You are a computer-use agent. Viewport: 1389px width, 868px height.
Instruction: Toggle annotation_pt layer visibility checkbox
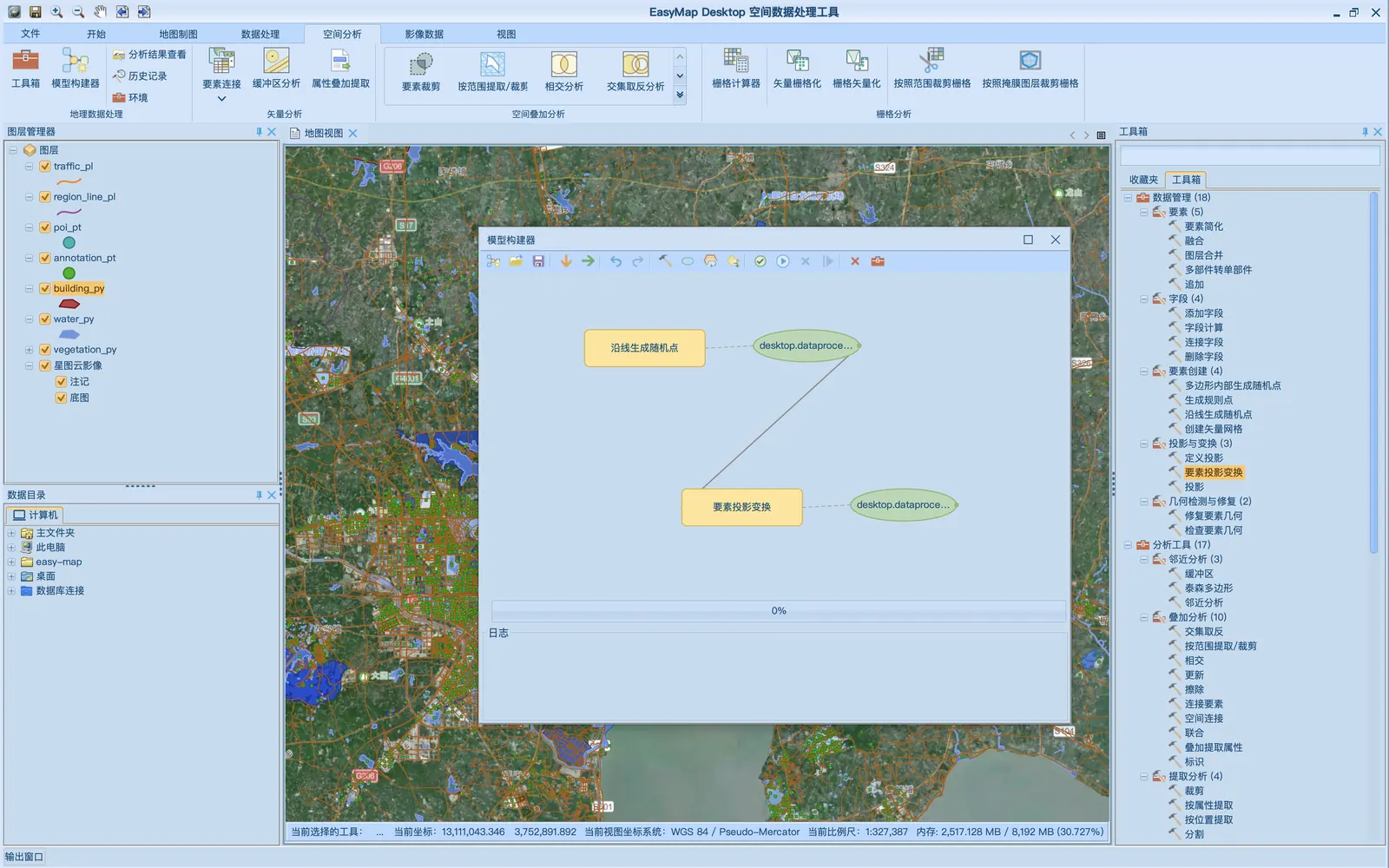point(45,258)
